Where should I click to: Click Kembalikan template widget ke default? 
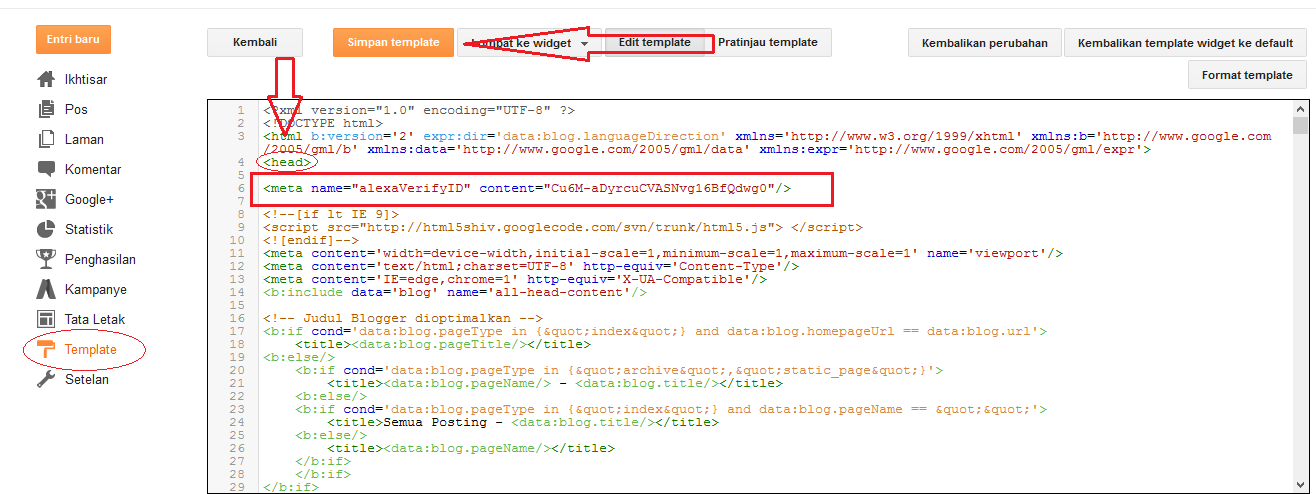point(1185,43)
